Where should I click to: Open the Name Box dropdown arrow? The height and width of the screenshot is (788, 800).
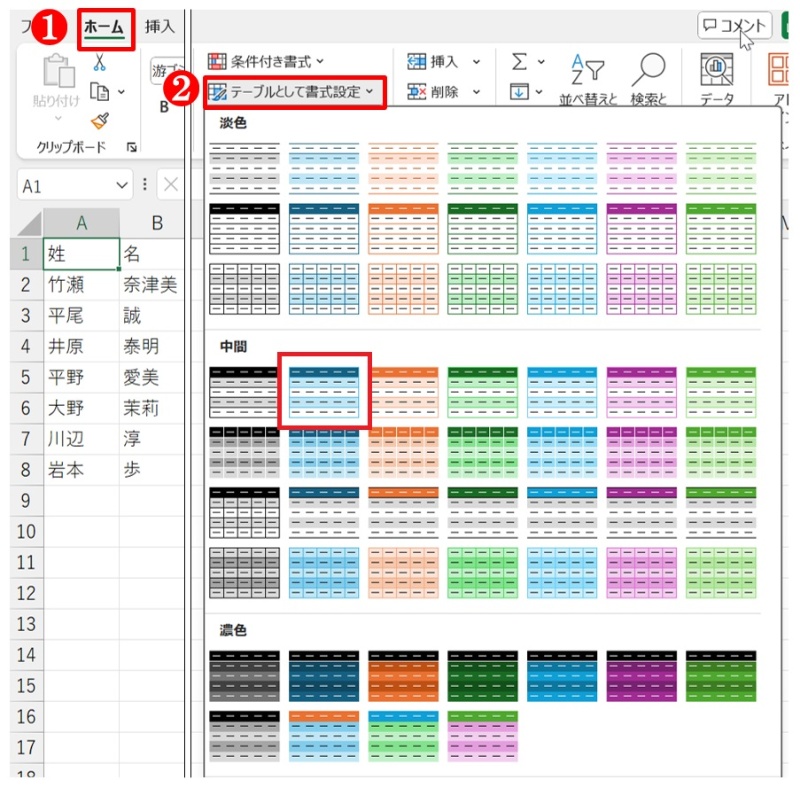(122, 184)
